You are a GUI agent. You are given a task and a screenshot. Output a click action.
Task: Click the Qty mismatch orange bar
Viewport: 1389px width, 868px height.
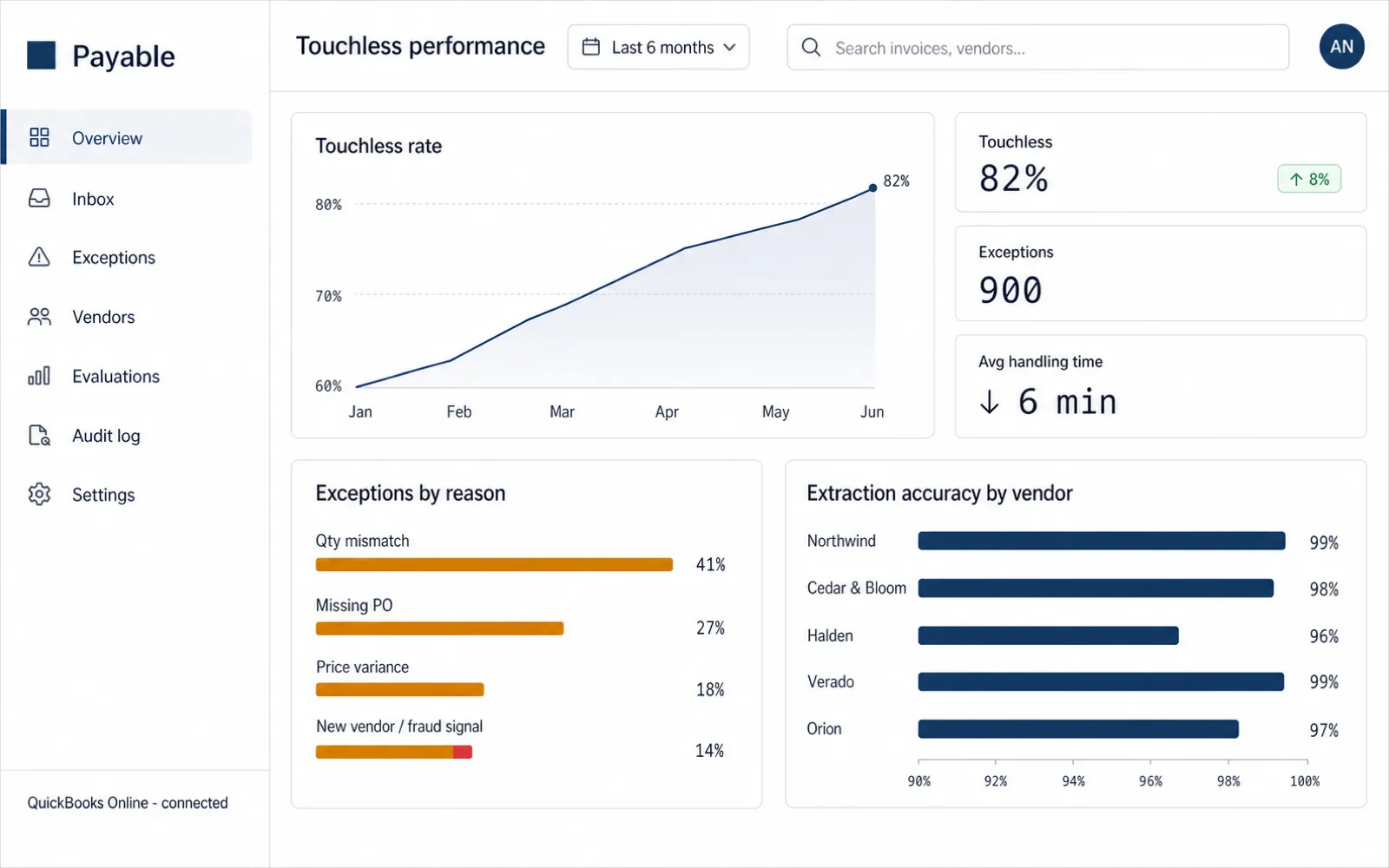click(x=494, y=565)
